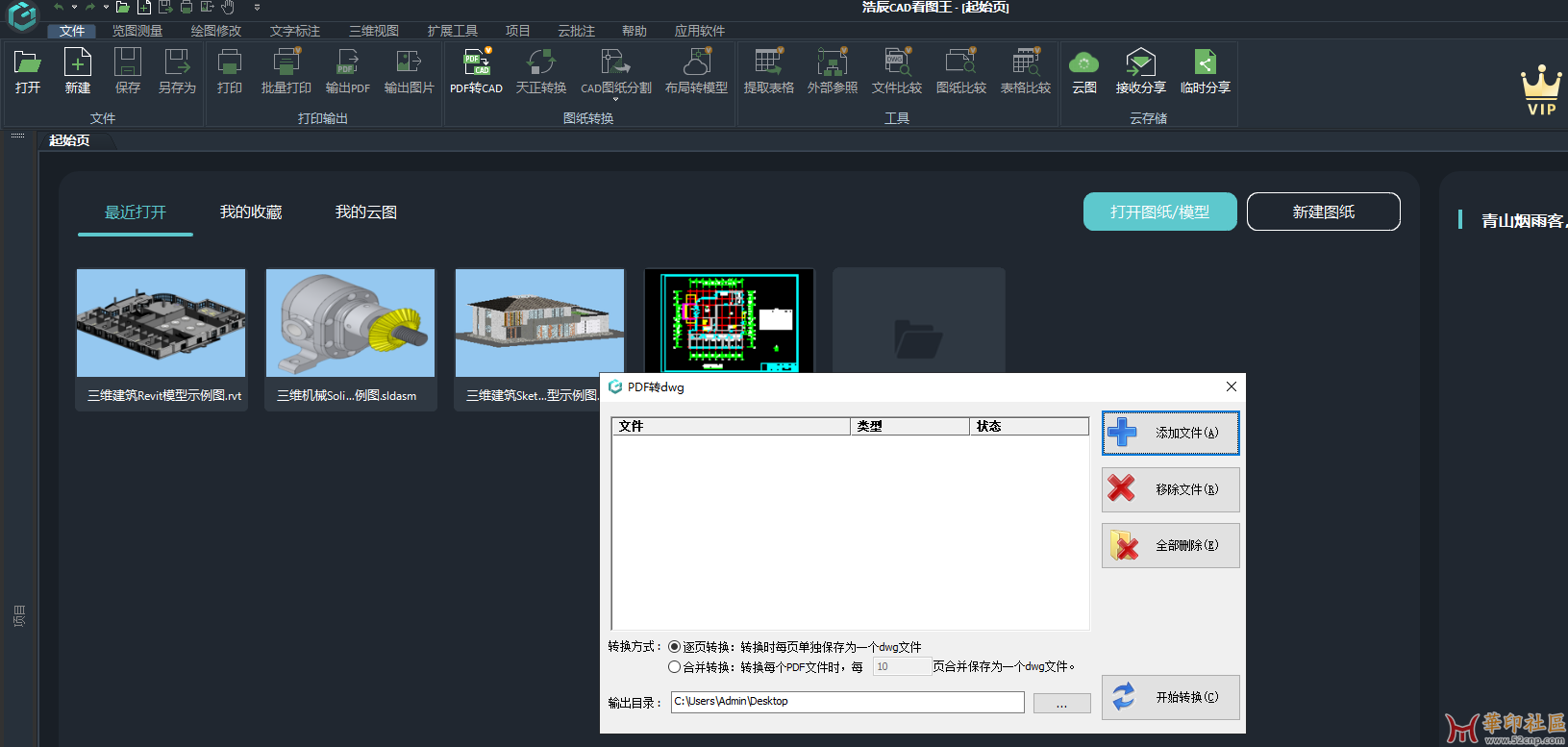Click 布局转模型 layout-to-model icon
The height and width of the screenshot is (747, 1568).
point(697,72)
